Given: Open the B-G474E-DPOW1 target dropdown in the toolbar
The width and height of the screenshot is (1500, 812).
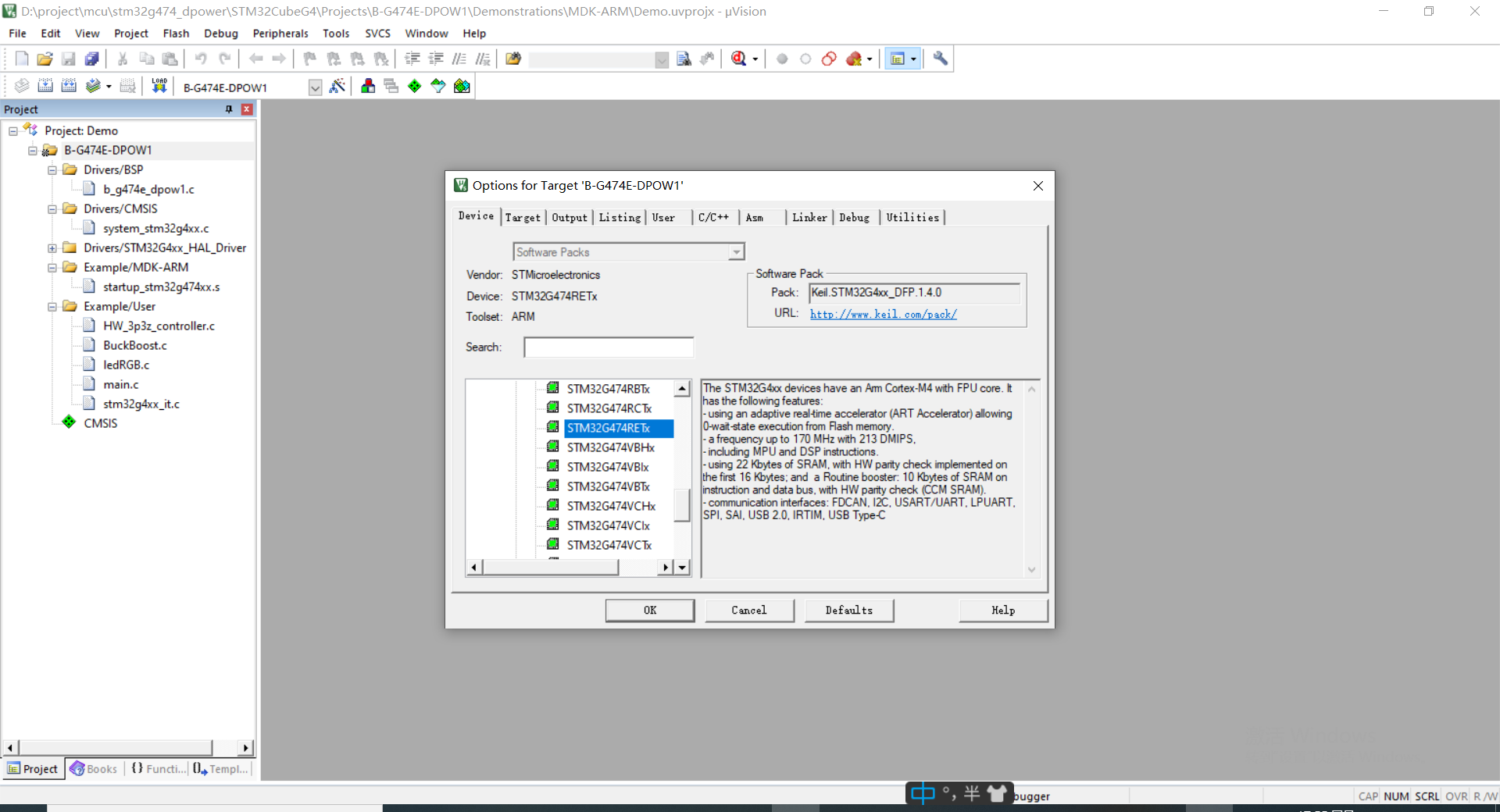Looking at the screenshot, I should (x=315, y=87).
